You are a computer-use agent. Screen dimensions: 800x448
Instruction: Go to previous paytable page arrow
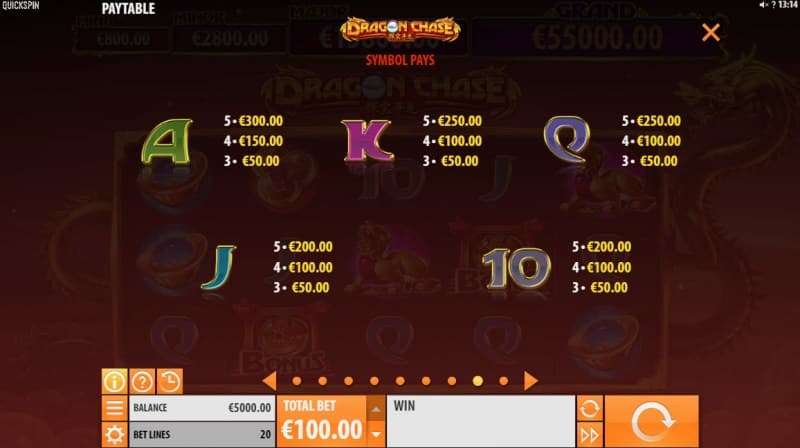point(269,381)
